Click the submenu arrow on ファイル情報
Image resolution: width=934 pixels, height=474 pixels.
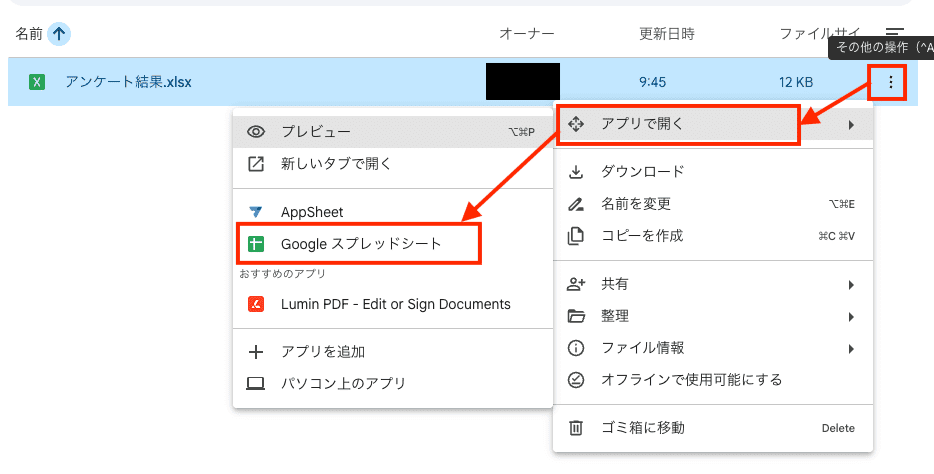click(851, 348)
